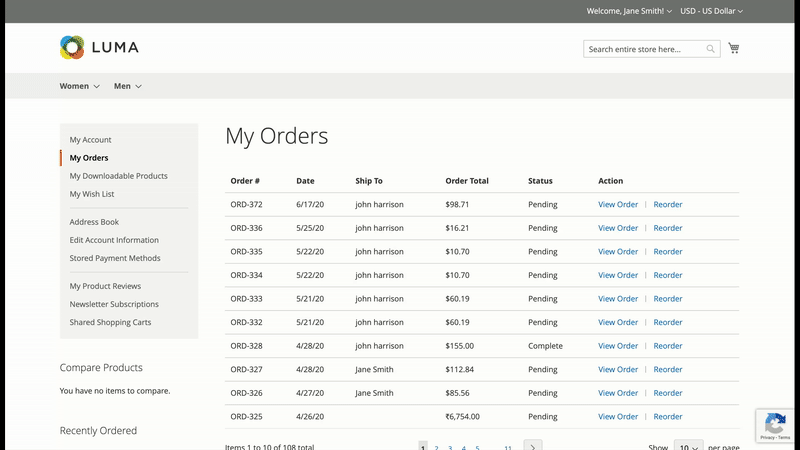Click the Status column header

pyautogui.click(x=540, y=181)
